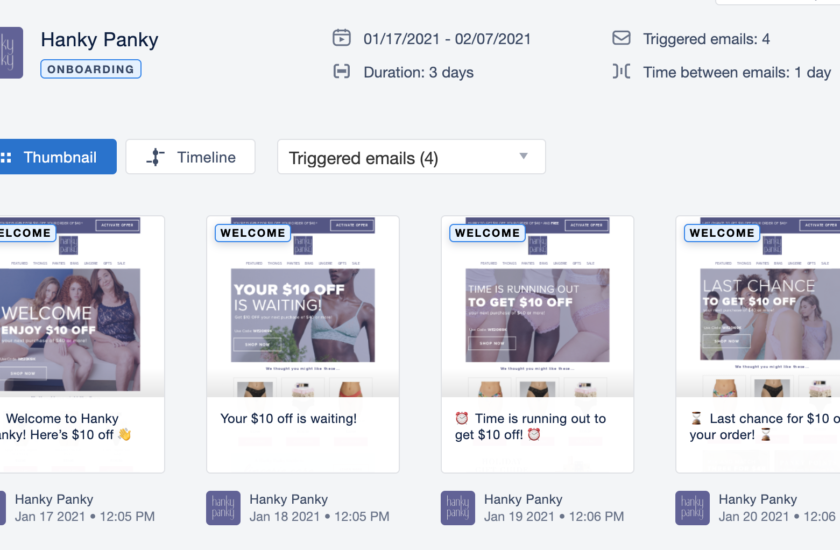Click the ONBOARDING tag badge

click(91, 69)
